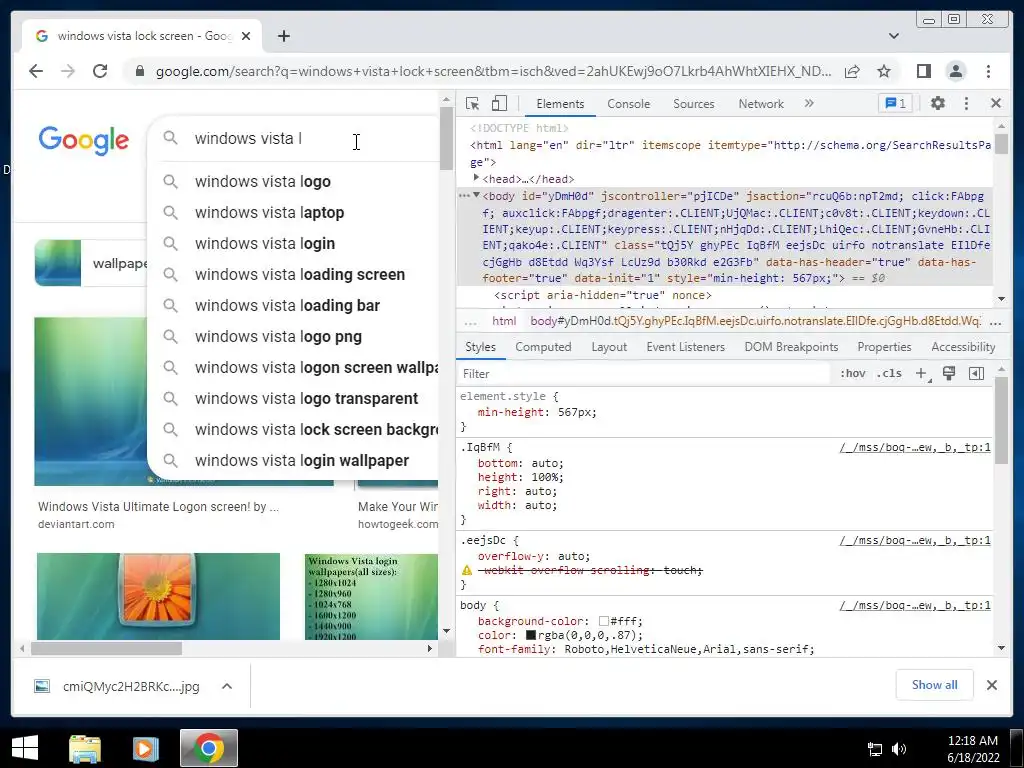Choose suggestion windows vista logo transparent
Screen dimensions: 1024x768
306,398
